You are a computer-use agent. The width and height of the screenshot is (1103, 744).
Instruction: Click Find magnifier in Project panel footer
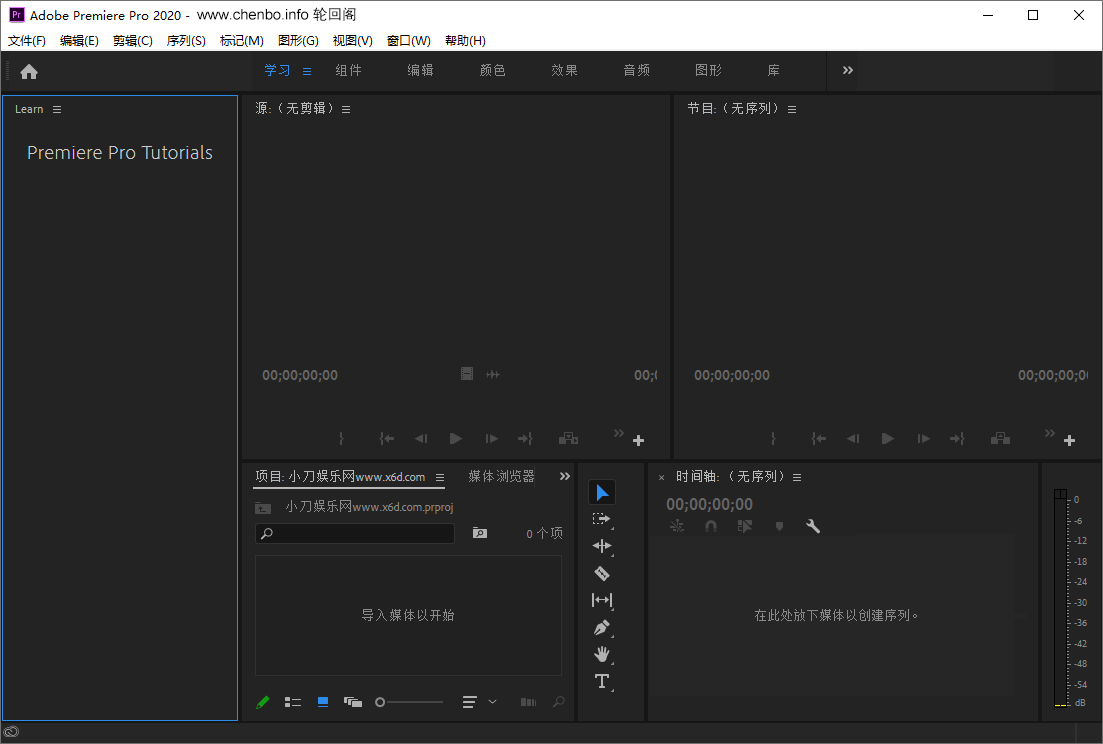(x=559, y=702)
